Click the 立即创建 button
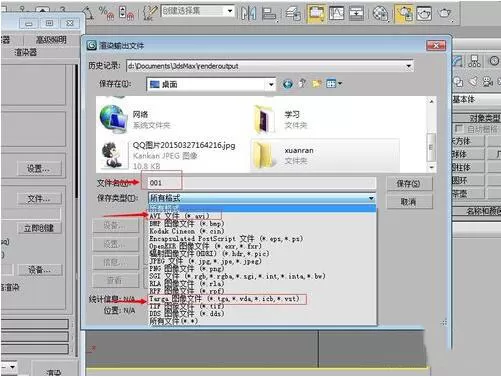This screenshot has height=377, width=501. point(39,228)
